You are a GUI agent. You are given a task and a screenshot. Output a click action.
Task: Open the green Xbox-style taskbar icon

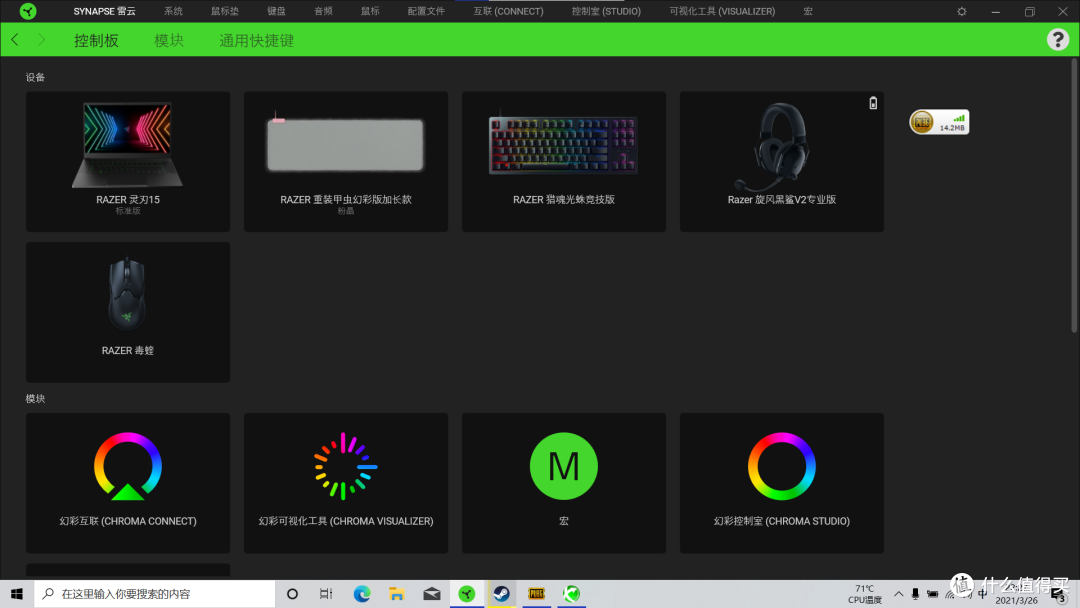(x=571, y=594)
